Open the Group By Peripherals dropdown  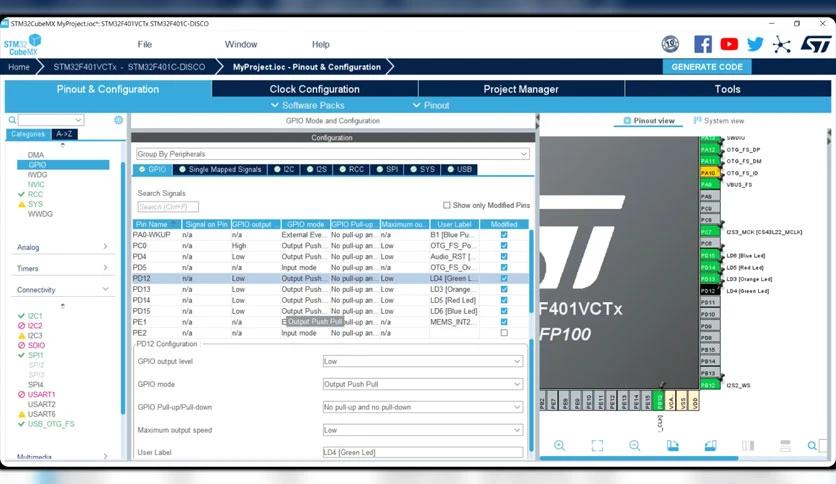[333, 154]
